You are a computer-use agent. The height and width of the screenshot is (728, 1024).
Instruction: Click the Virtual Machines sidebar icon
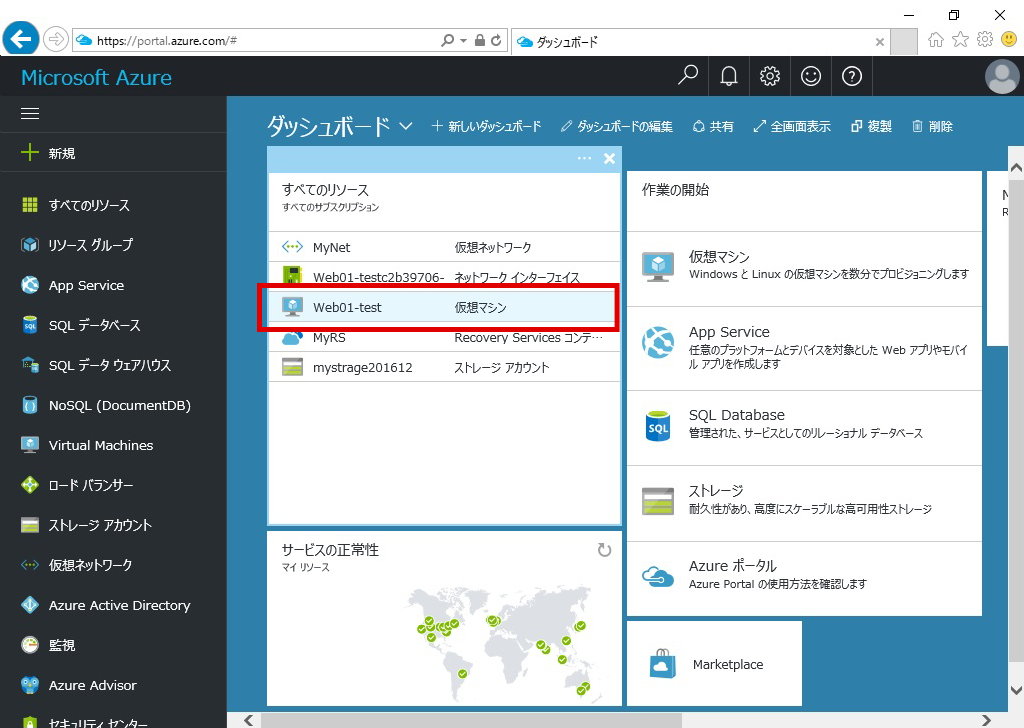30,445
